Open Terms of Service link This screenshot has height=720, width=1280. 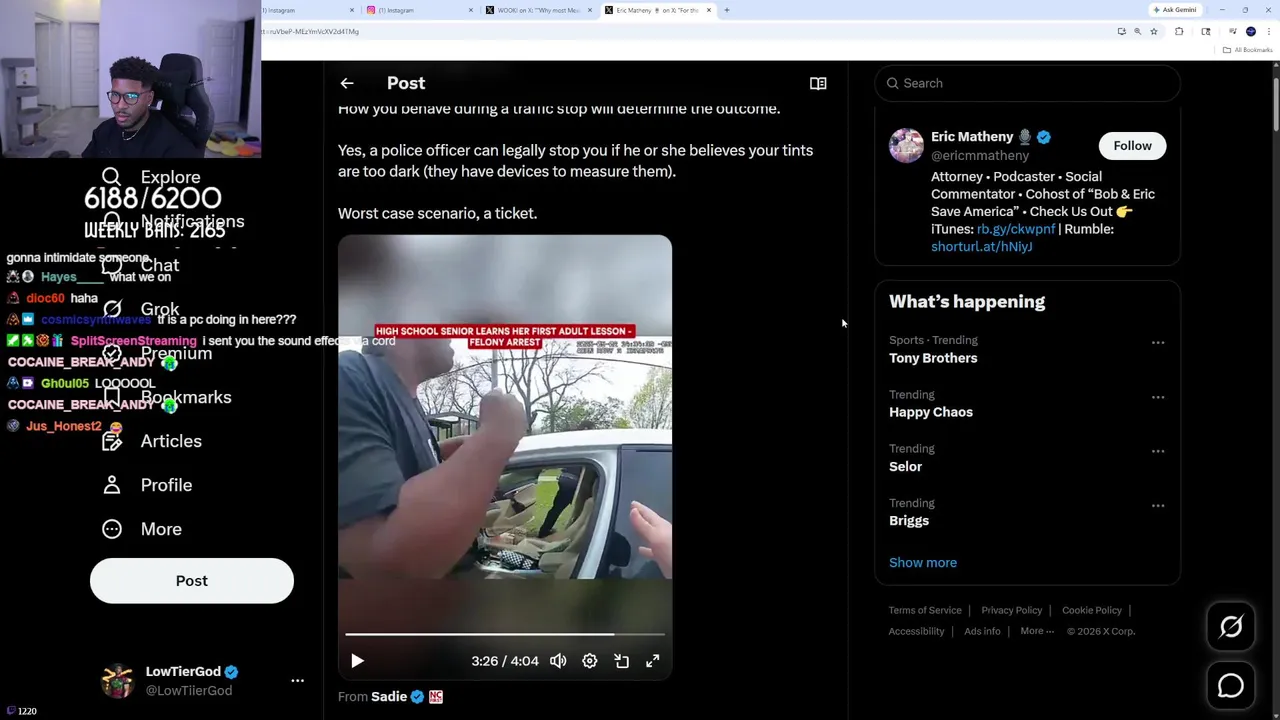click(925, 610)
